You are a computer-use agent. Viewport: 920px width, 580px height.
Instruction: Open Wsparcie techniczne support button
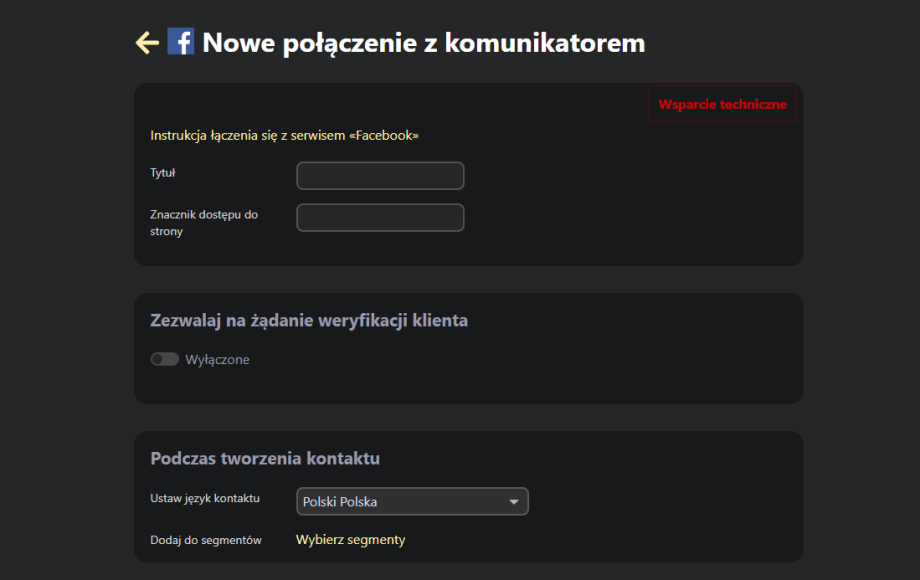[722, 104]
